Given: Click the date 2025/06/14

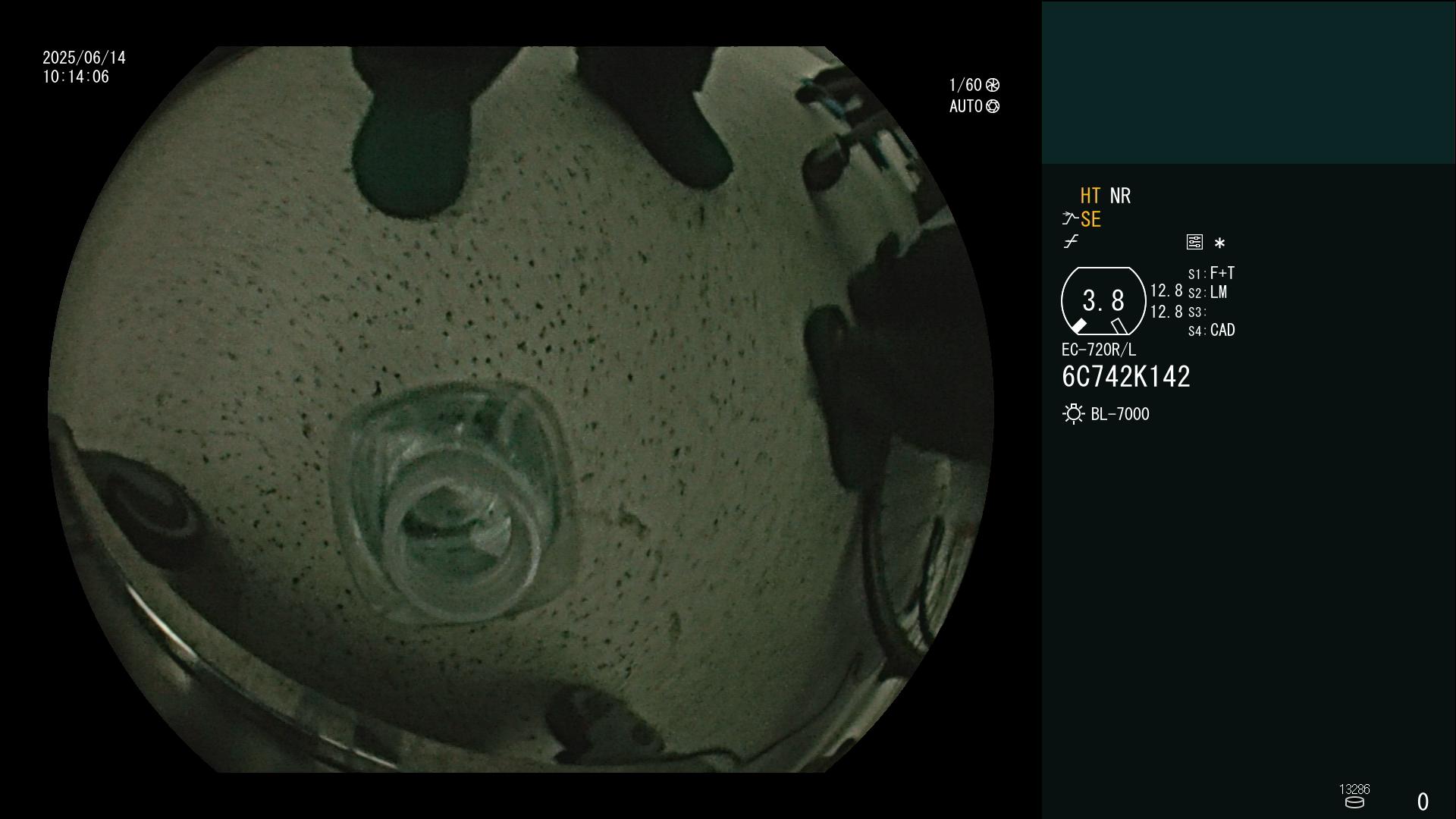Looking at the screenshot, I should tap(84, 58).
